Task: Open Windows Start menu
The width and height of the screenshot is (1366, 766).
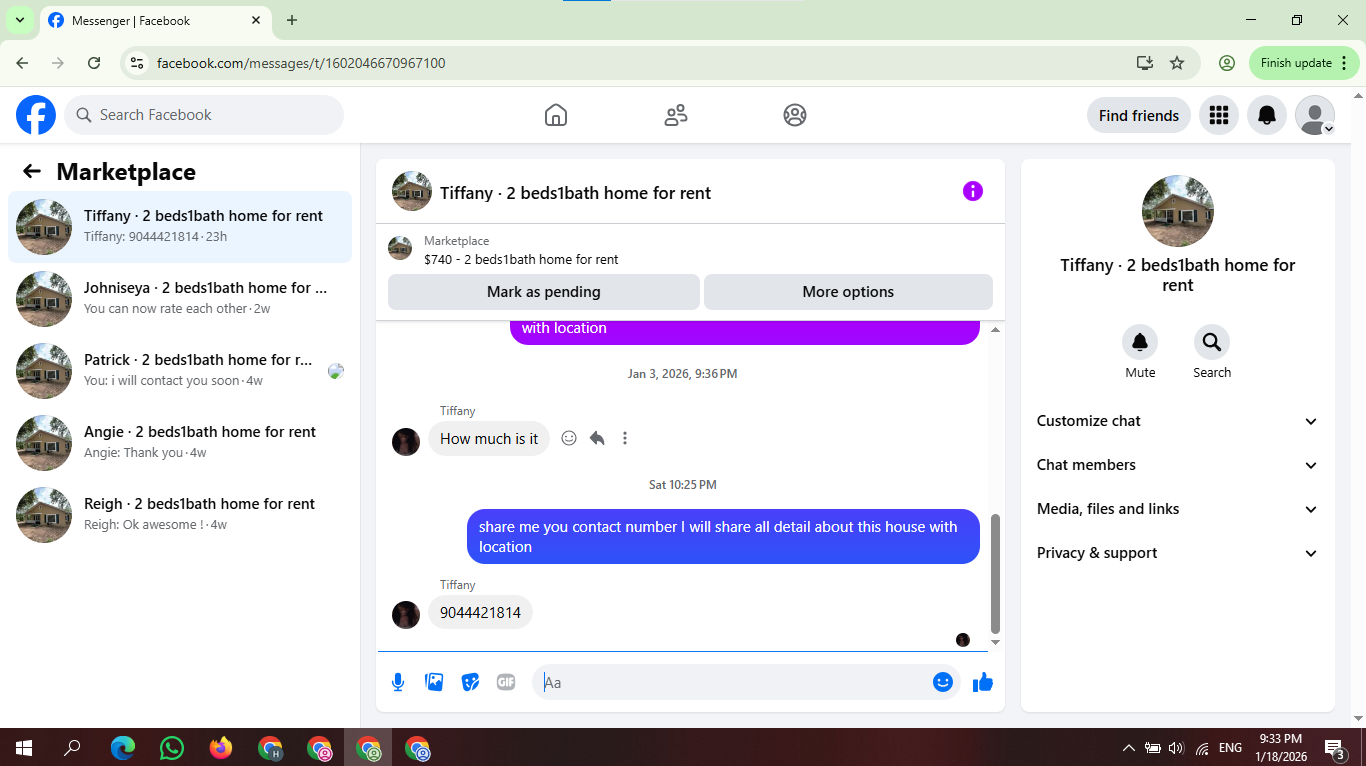Action: click(x=24, y=748)
